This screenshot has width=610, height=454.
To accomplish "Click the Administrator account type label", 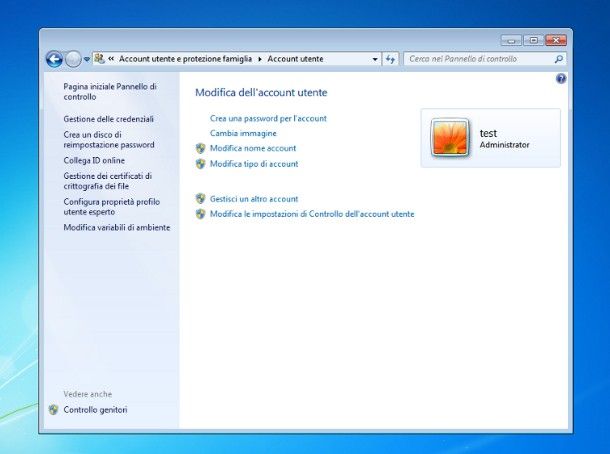I will pos(505,145).
